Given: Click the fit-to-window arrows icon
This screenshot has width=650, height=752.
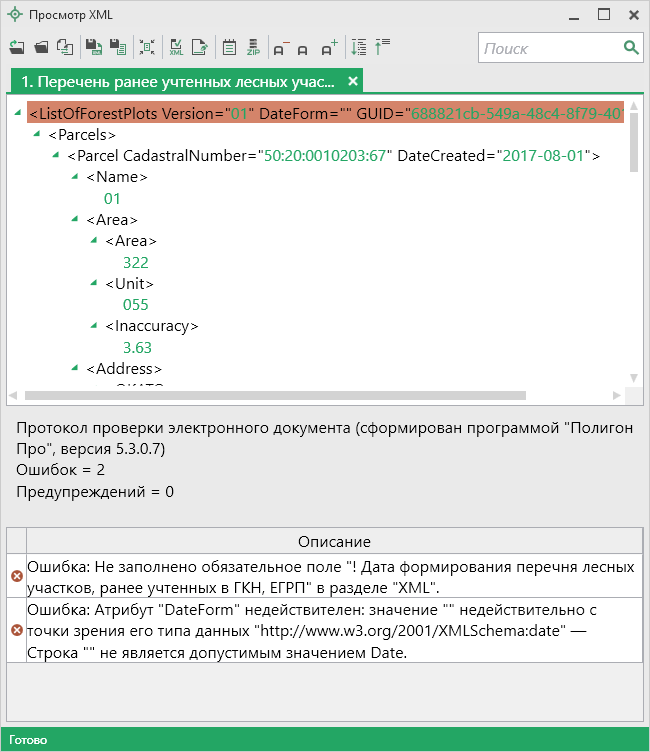Looking at the screenshot, I should click(x=147, y=47).
